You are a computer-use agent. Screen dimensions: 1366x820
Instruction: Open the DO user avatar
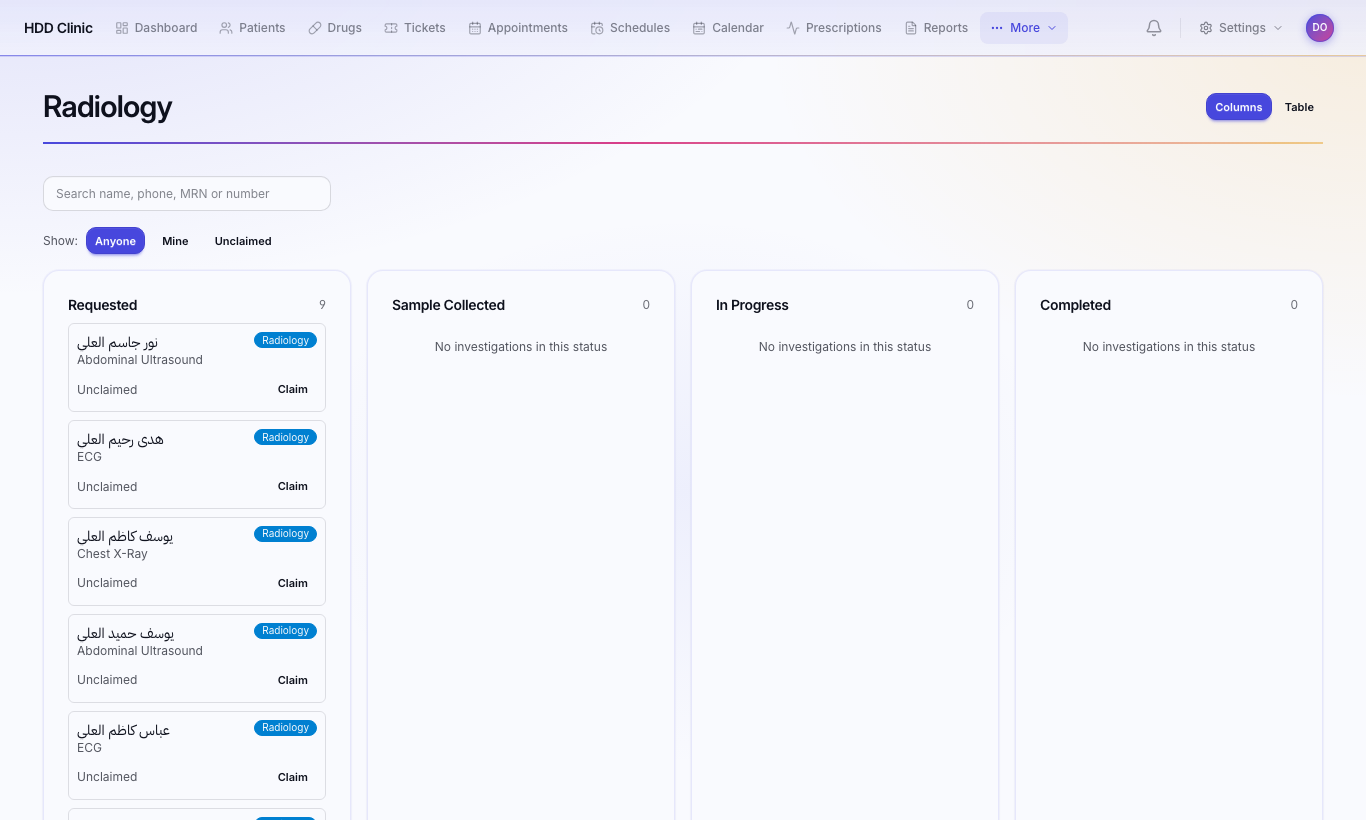[x=1320, y=28]
